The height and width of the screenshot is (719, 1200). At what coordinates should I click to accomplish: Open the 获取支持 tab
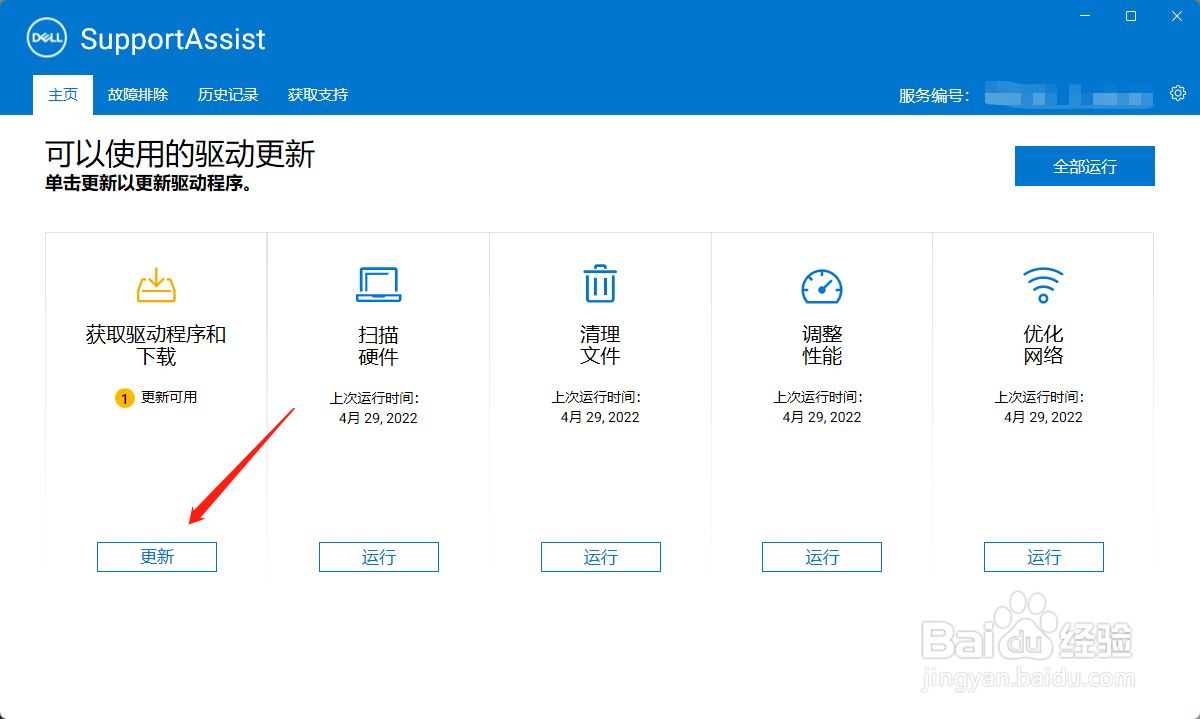coord(318,95)
